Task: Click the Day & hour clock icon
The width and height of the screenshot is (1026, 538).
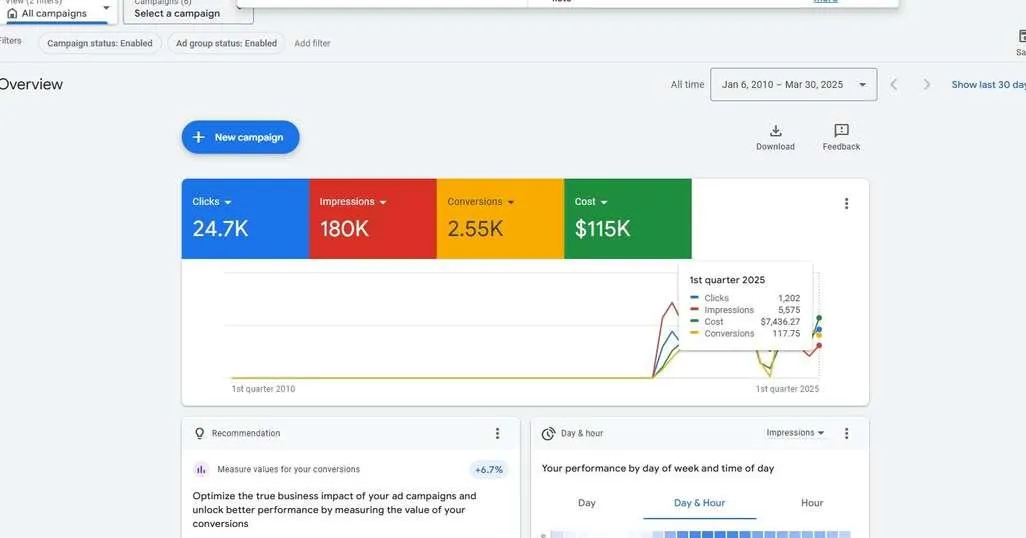Action: tap(548, 433)
